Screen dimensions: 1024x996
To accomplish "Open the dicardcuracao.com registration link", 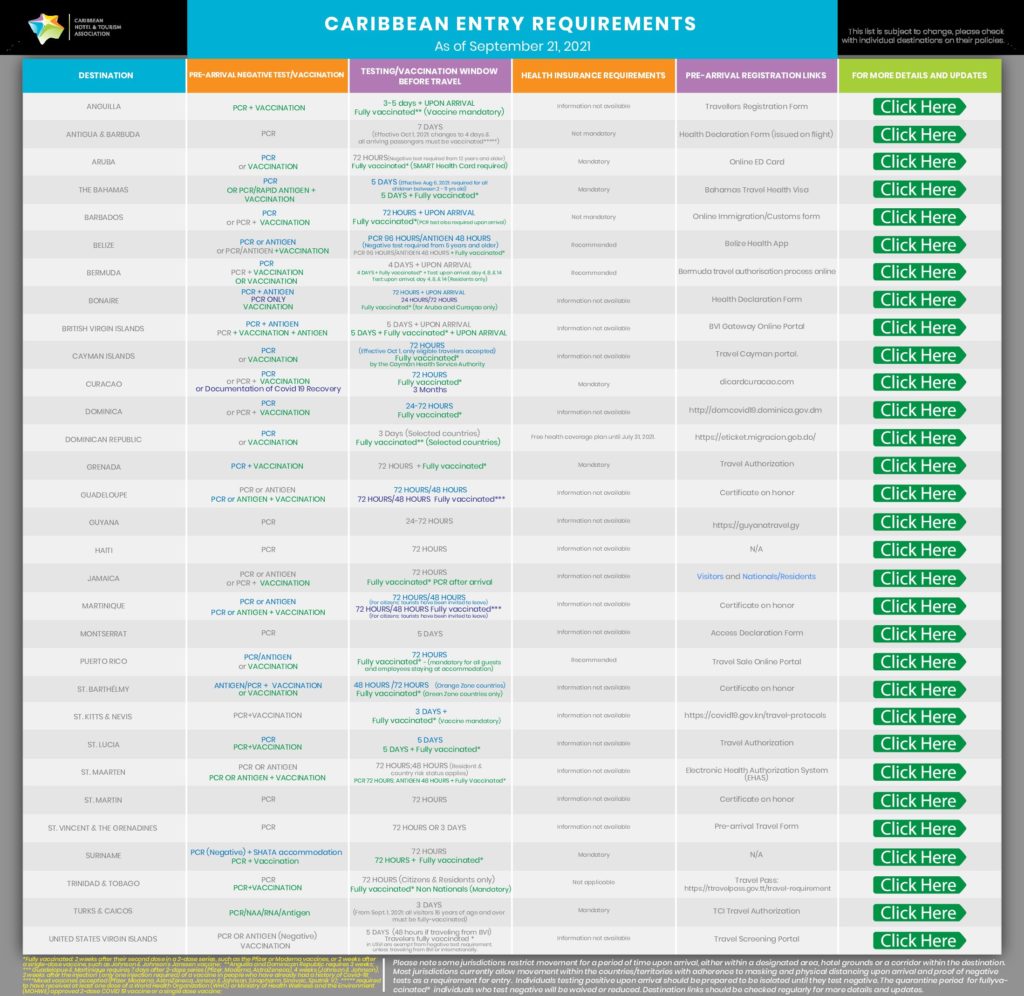I will [x=756, y=382].
